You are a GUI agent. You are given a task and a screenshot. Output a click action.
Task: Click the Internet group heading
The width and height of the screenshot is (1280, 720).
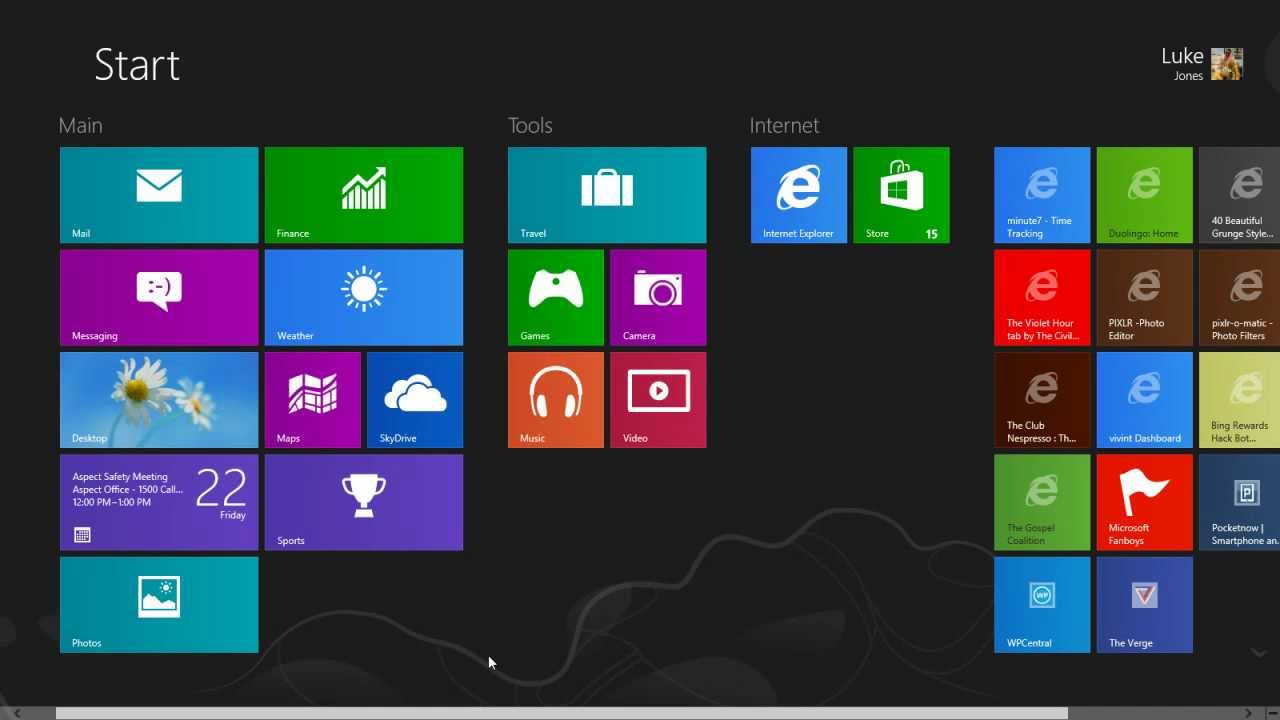tap(784, 125)
